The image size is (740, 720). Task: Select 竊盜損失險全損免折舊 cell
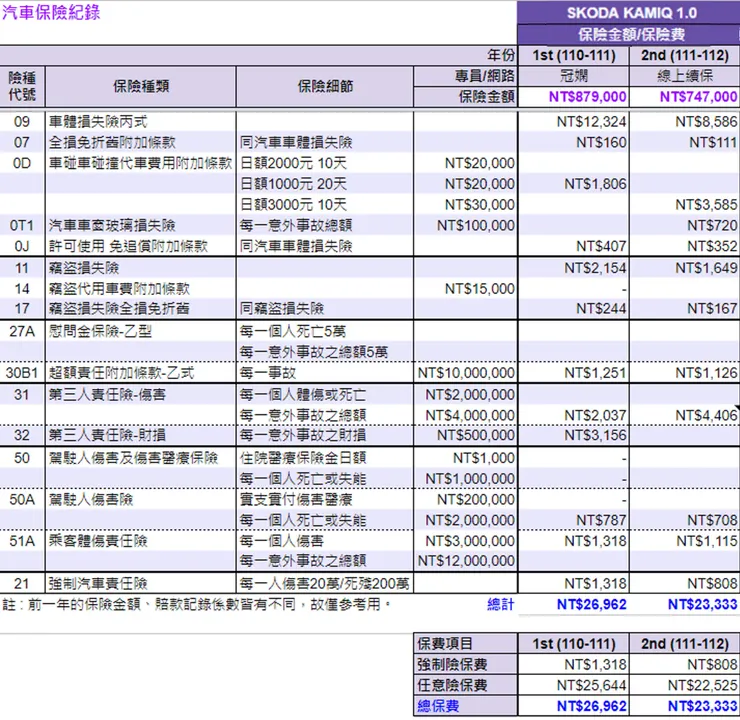(x=141, y=309)
